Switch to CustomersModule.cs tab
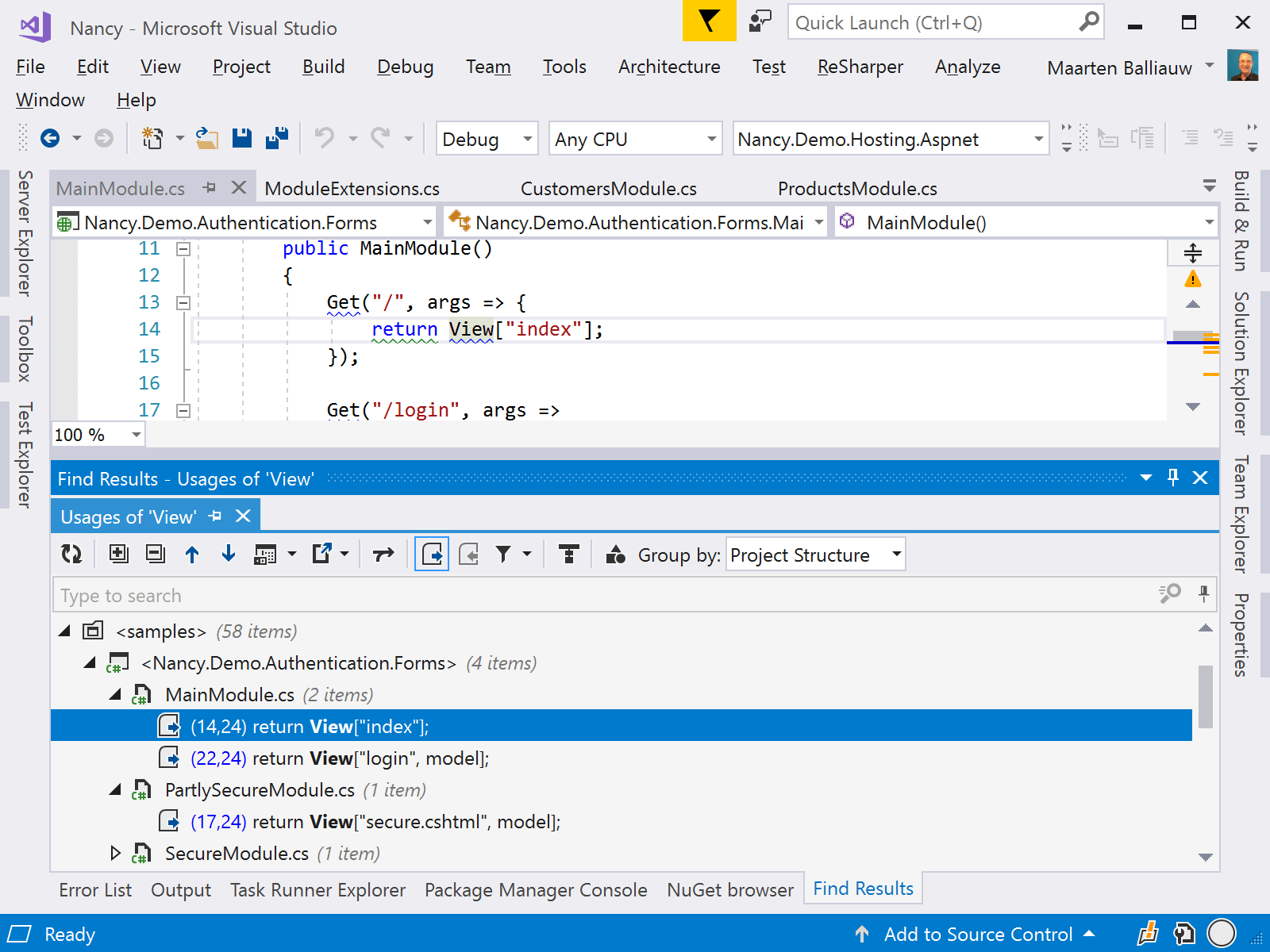The width and height of the screenshot is (1270, 952). [609, 188]
